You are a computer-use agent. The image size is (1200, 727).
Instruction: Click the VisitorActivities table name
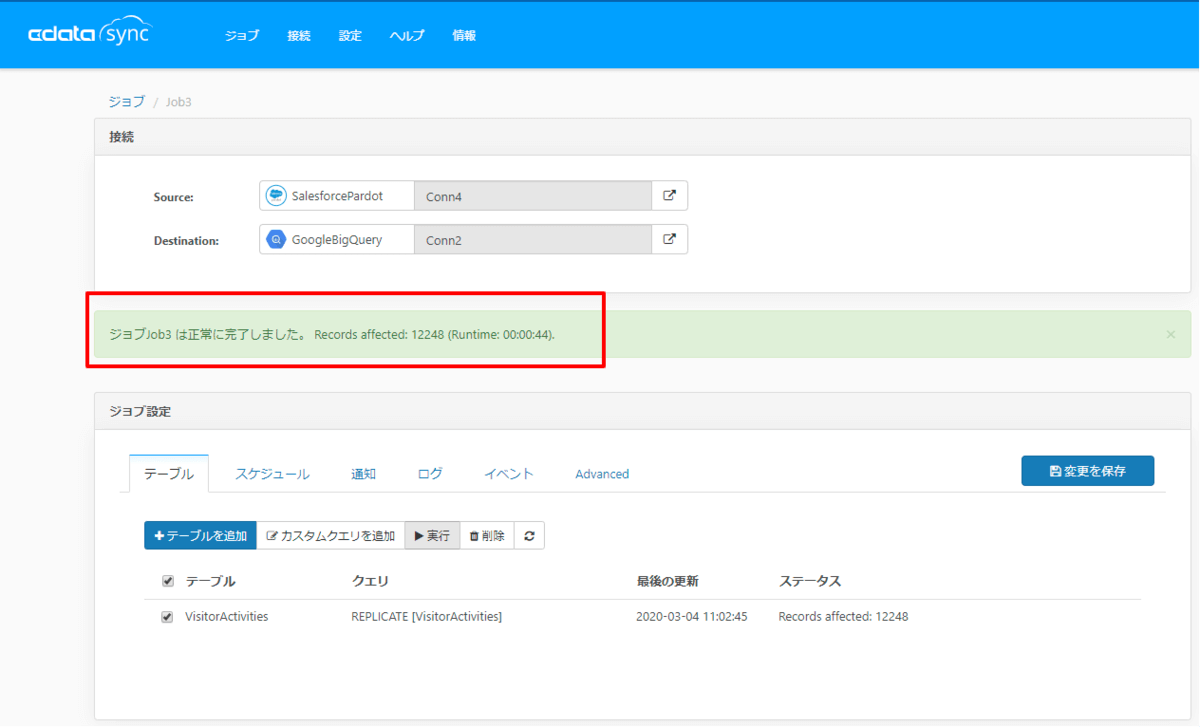click(x=226, y=617)
